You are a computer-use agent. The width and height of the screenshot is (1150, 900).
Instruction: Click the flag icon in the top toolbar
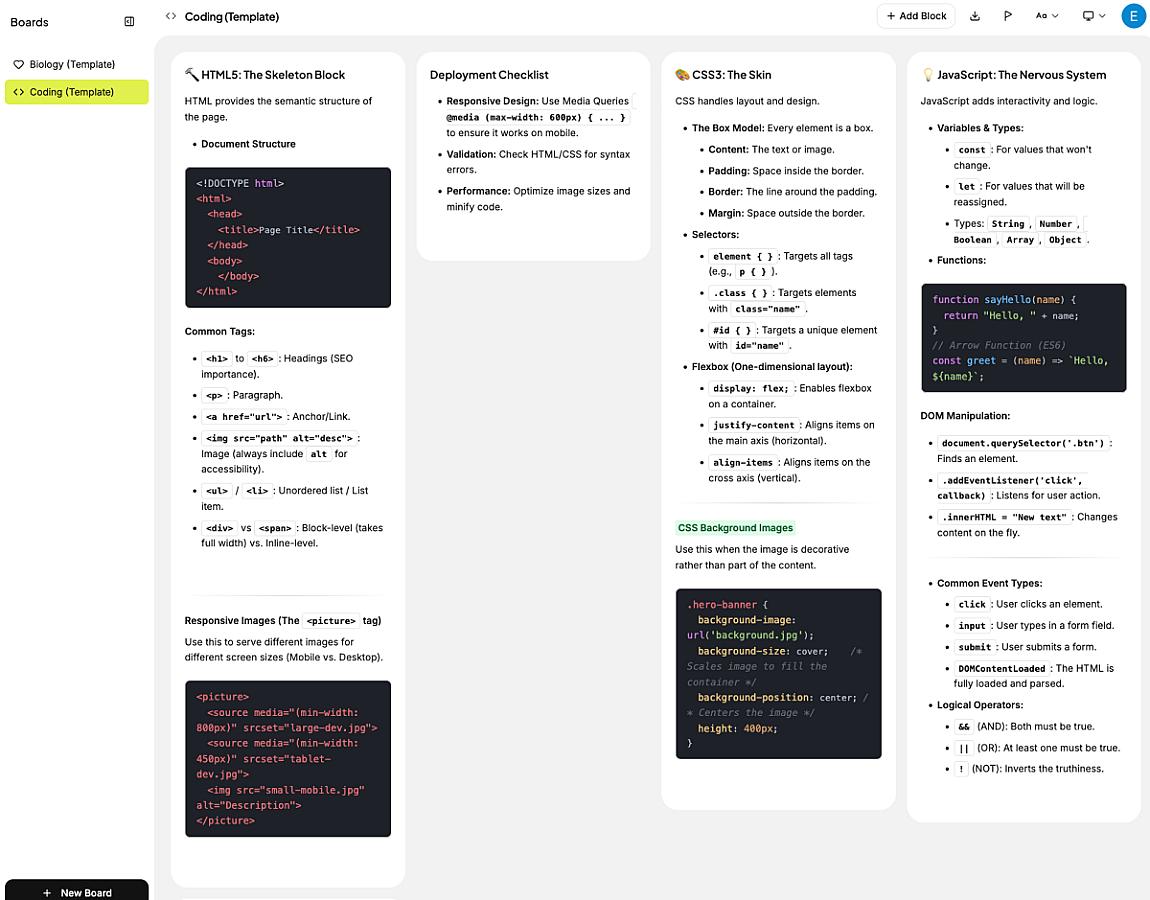point(1008,16)
